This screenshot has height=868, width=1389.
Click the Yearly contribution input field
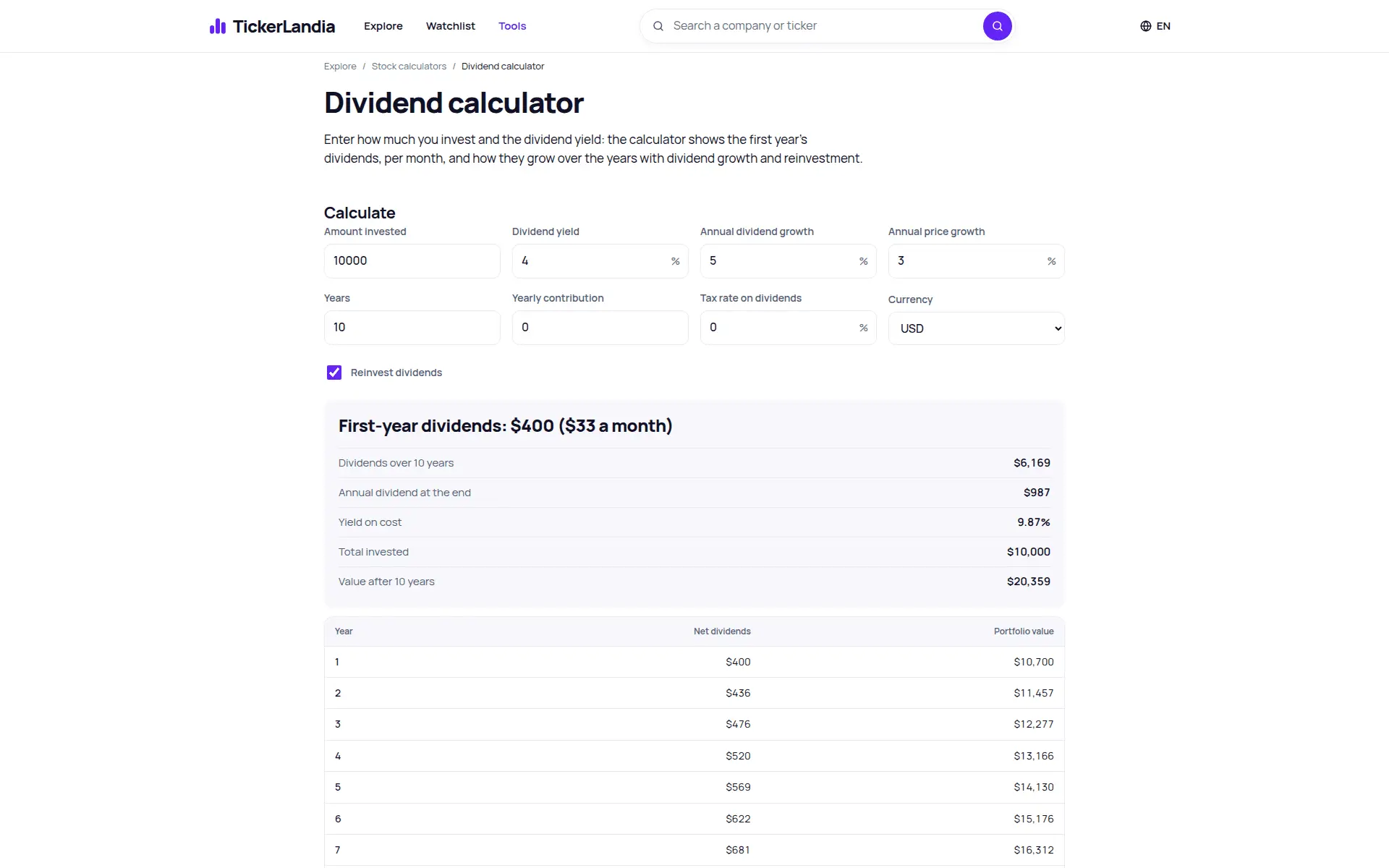click(x=600, y=328)
